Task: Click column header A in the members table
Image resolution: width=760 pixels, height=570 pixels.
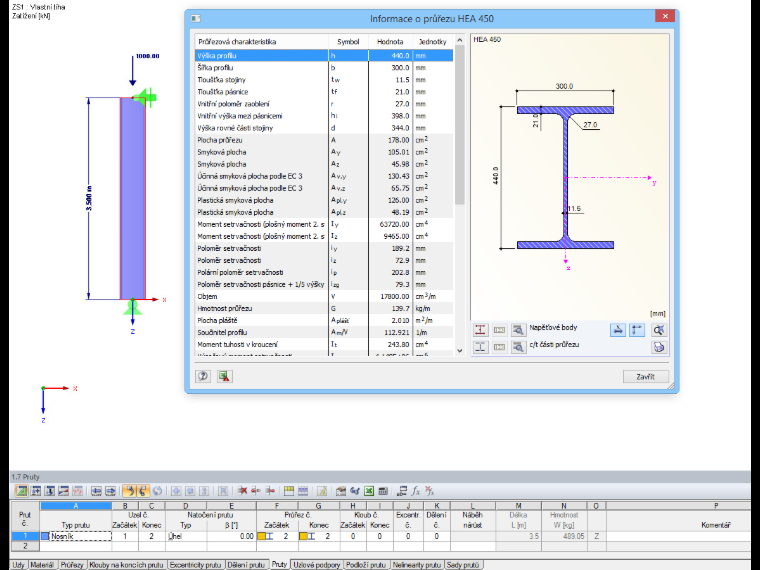Action: pos(76,506)
